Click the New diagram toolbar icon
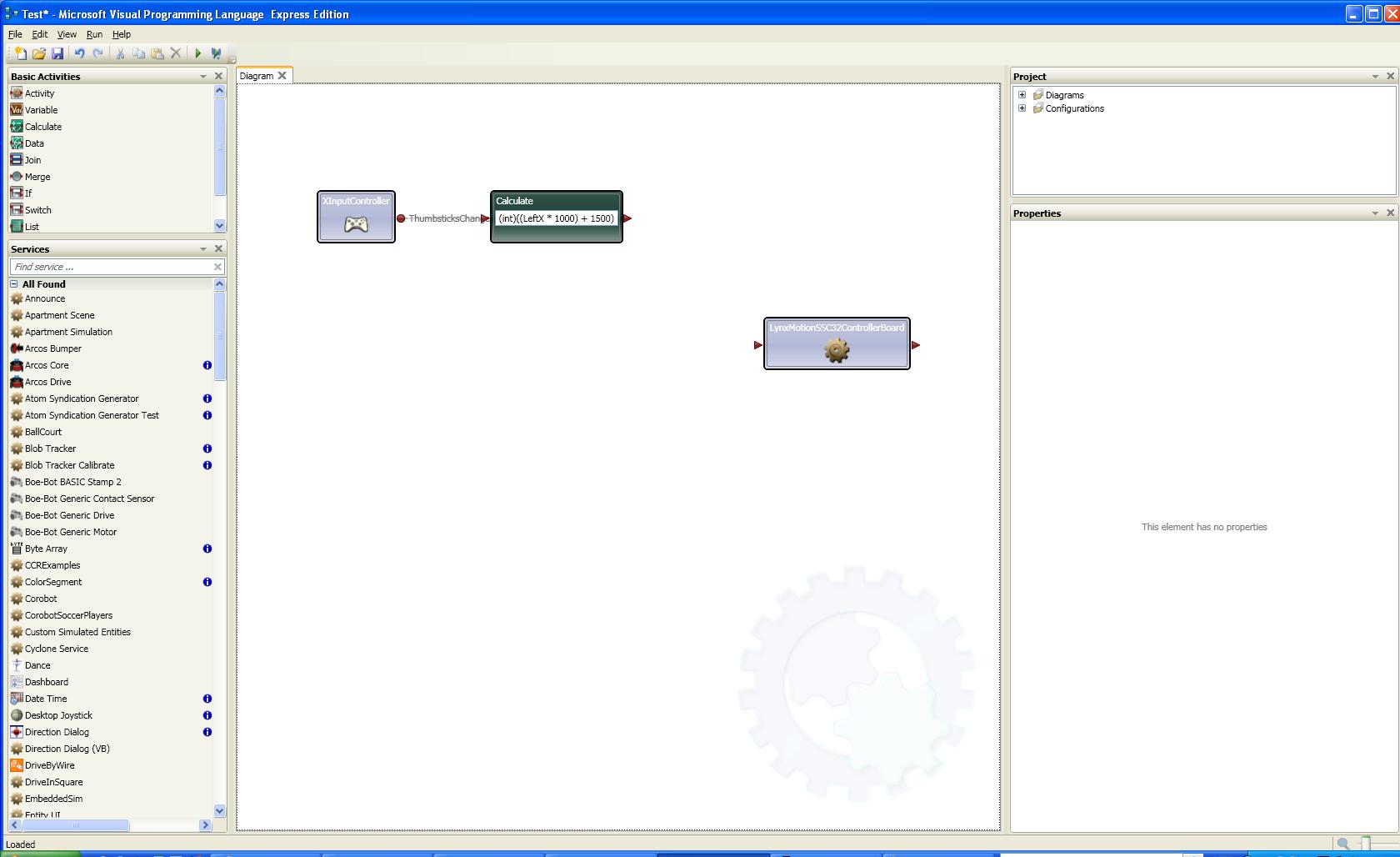Image resolution: width=1400 pixels, height=857 pixels. coord(20,53)
